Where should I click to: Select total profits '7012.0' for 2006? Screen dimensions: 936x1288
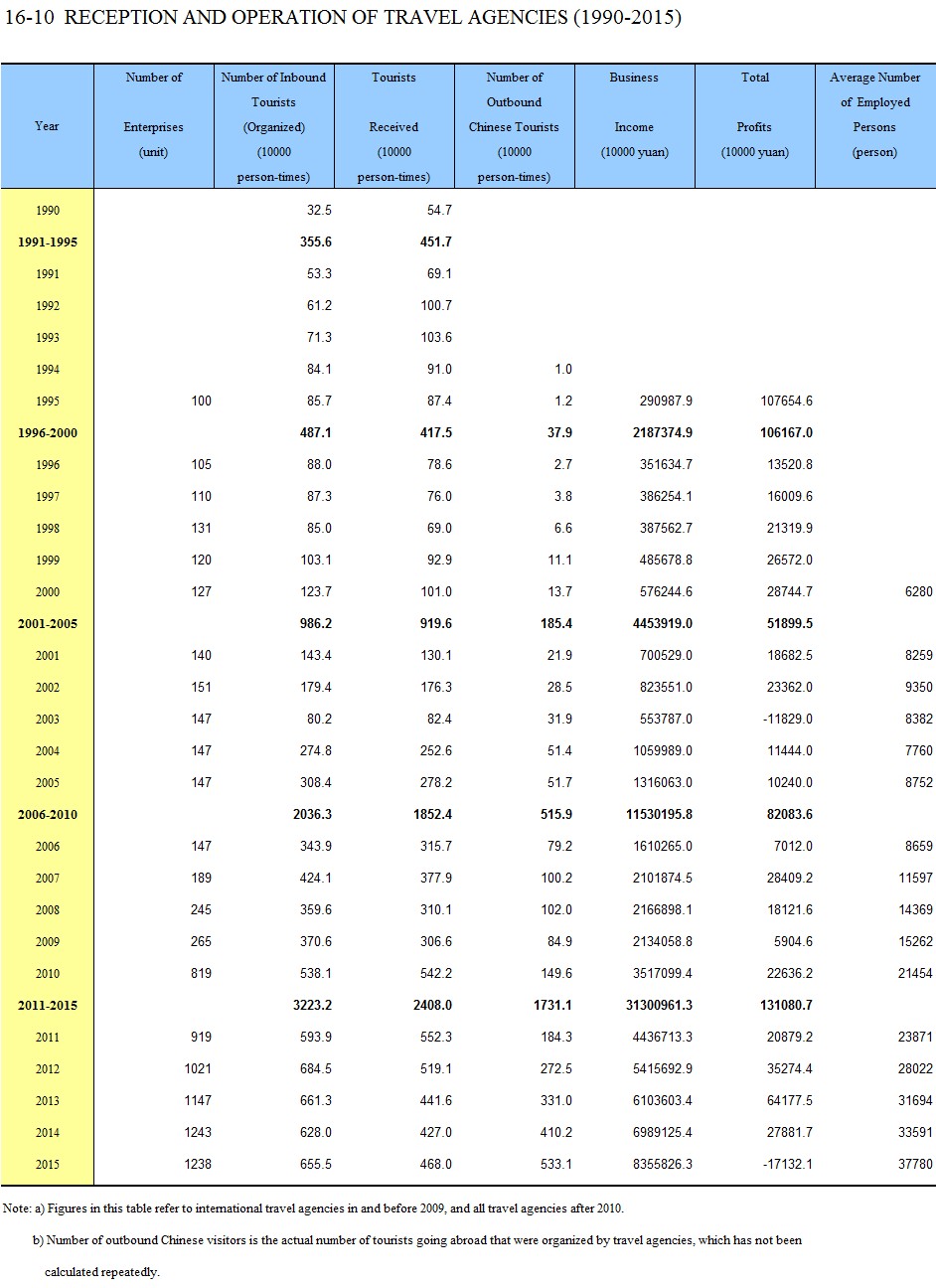pos(794,847)
